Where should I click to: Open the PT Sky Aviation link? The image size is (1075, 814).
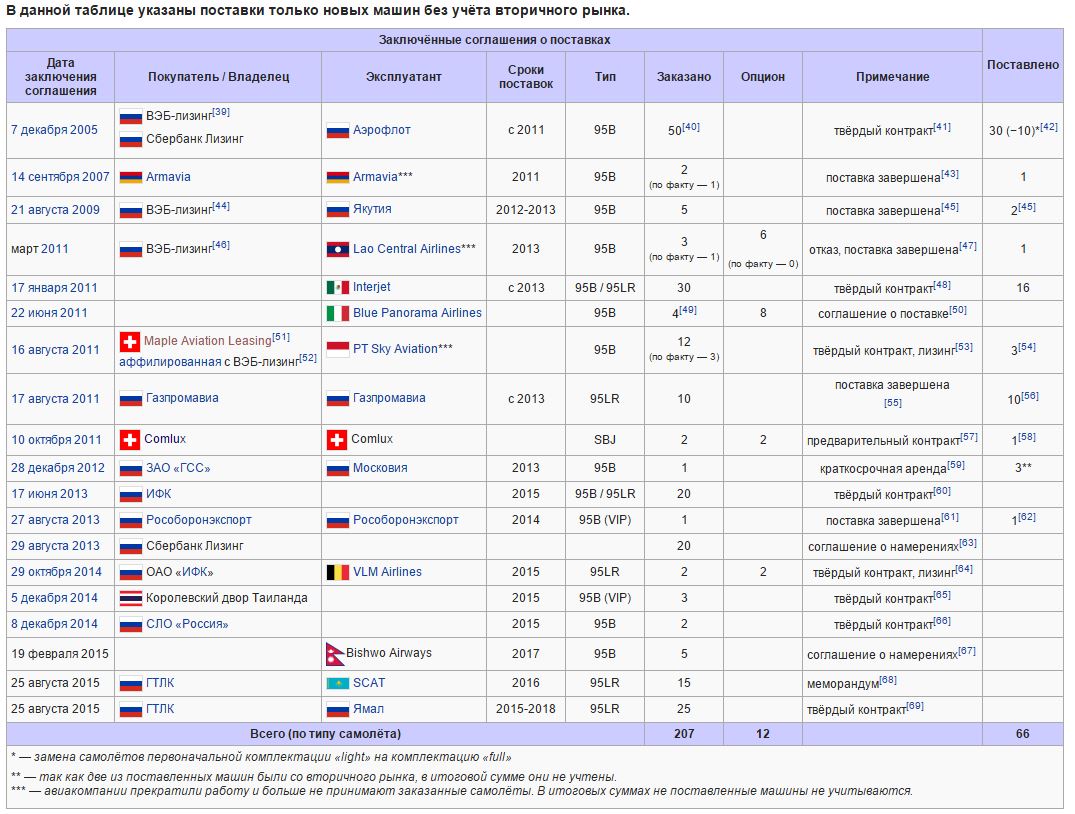(x=395, y=348)
